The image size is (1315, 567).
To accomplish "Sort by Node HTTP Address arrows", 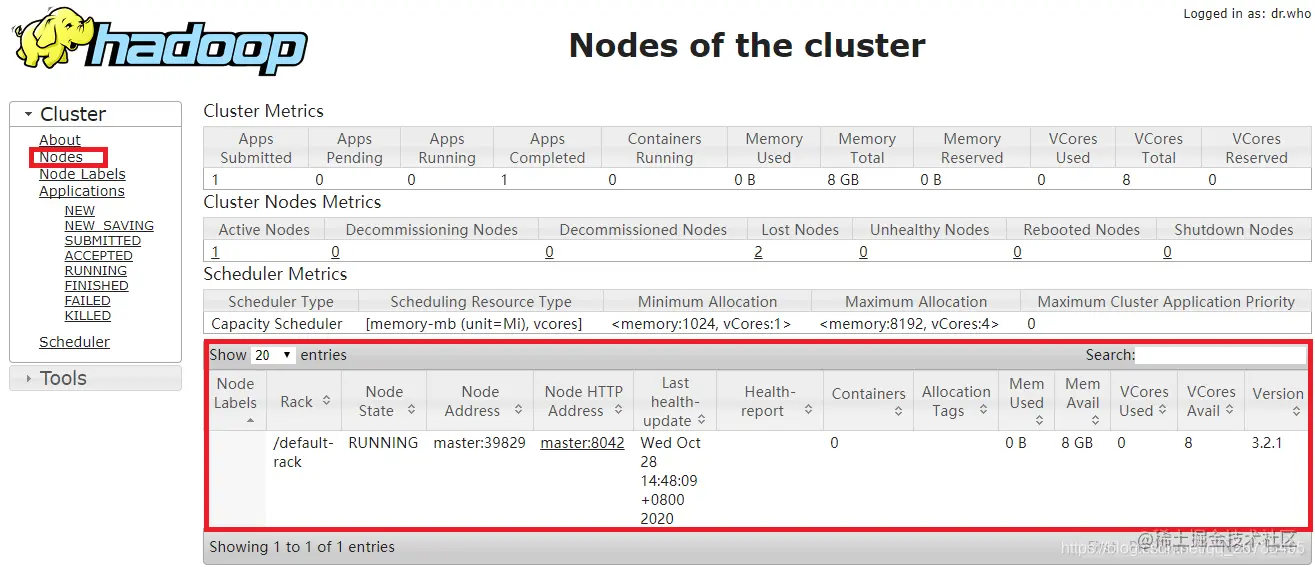I will (619, 411).
